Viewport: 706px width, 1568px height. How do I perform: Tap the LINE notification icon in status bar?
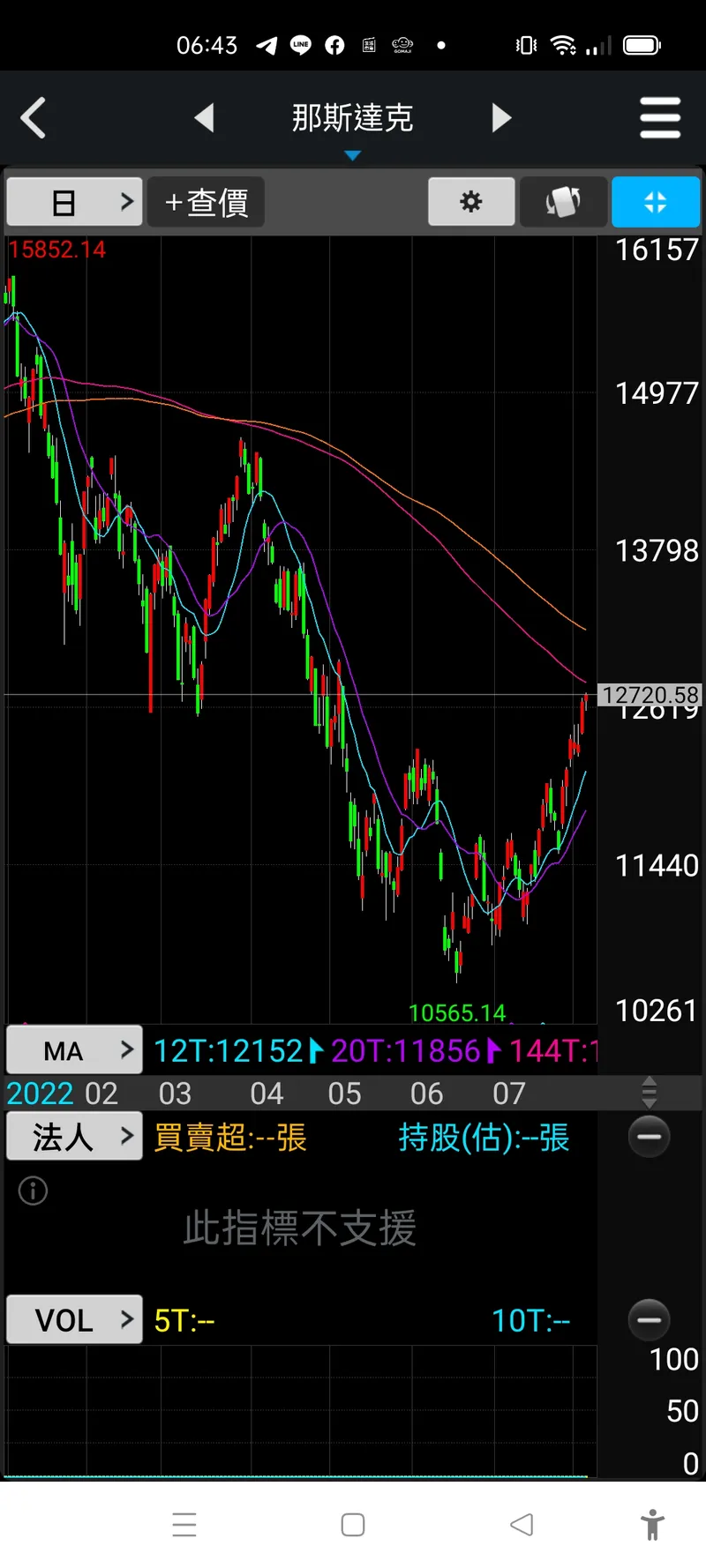pos(300,45)
